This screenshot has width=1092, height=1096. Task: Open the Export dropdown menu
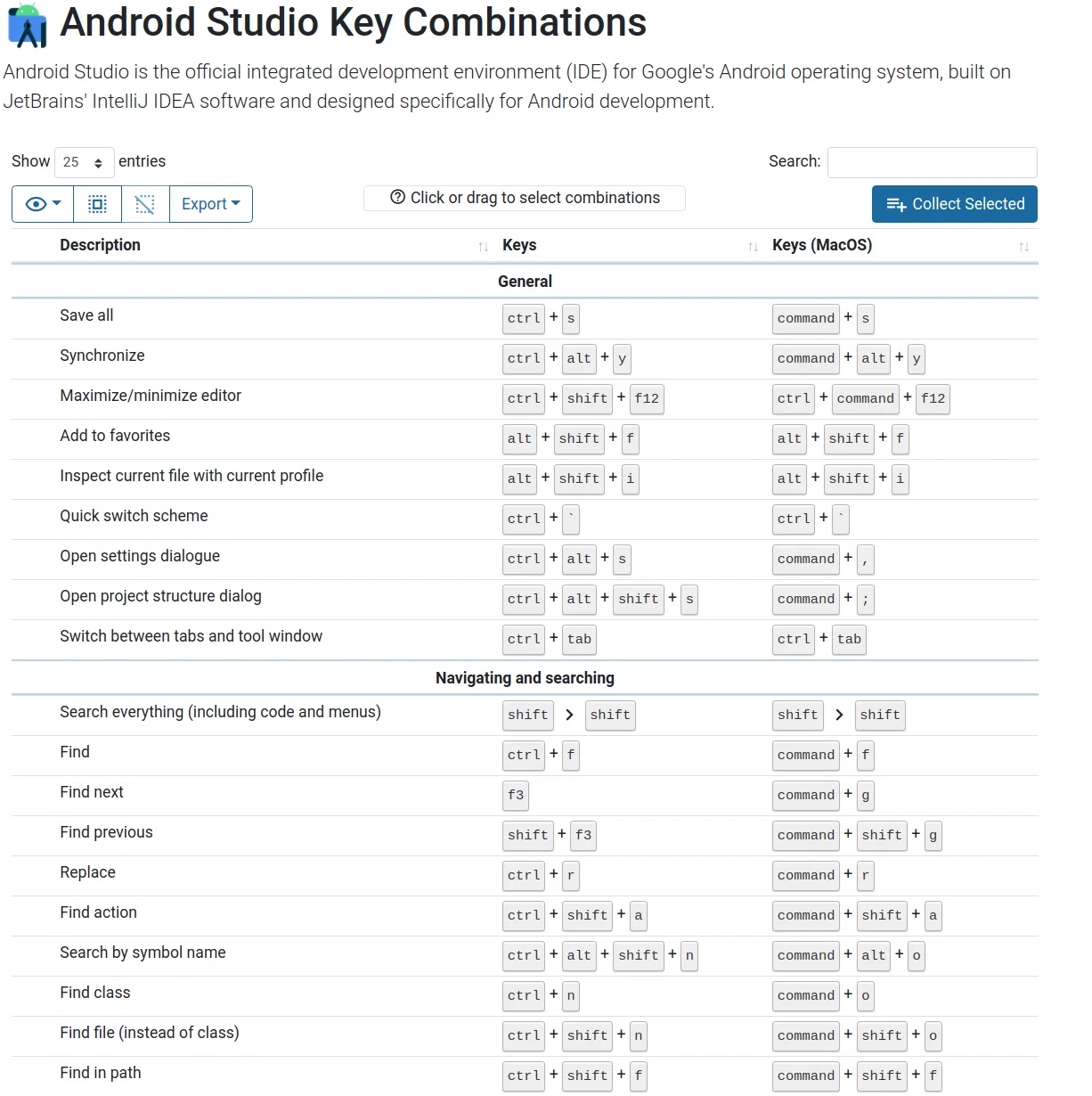coord(211,204)
